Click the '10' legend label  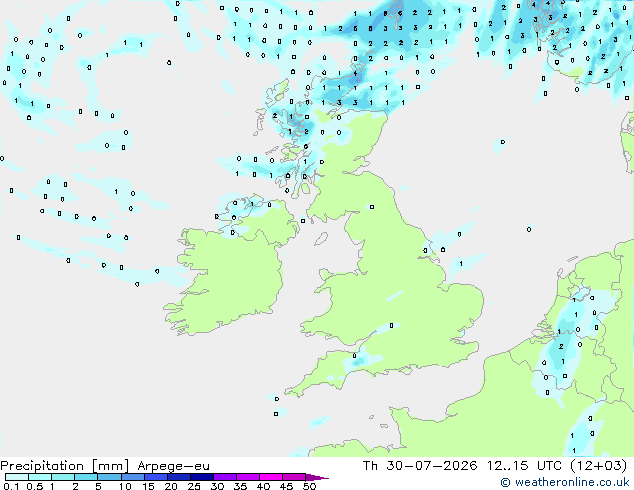coord(125,486)
